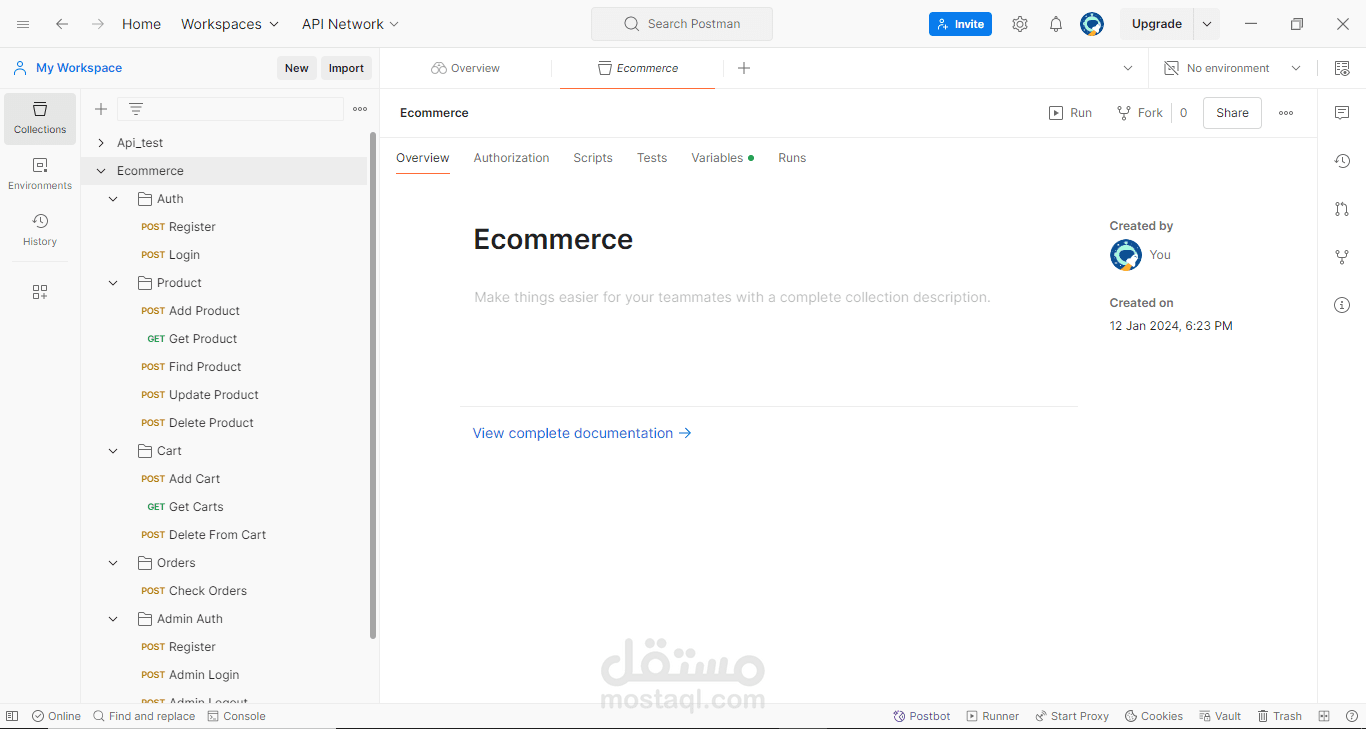1366x729 pixels.
Task: Click the Invite button
Action: [960, 24]
